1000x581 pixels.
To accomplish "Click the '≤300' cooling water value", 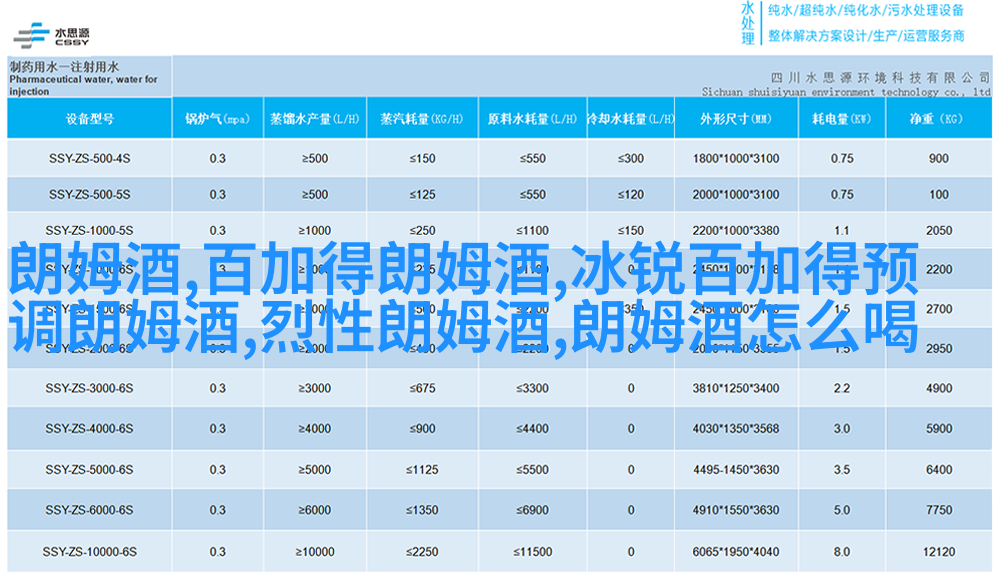I will (631, 158).
